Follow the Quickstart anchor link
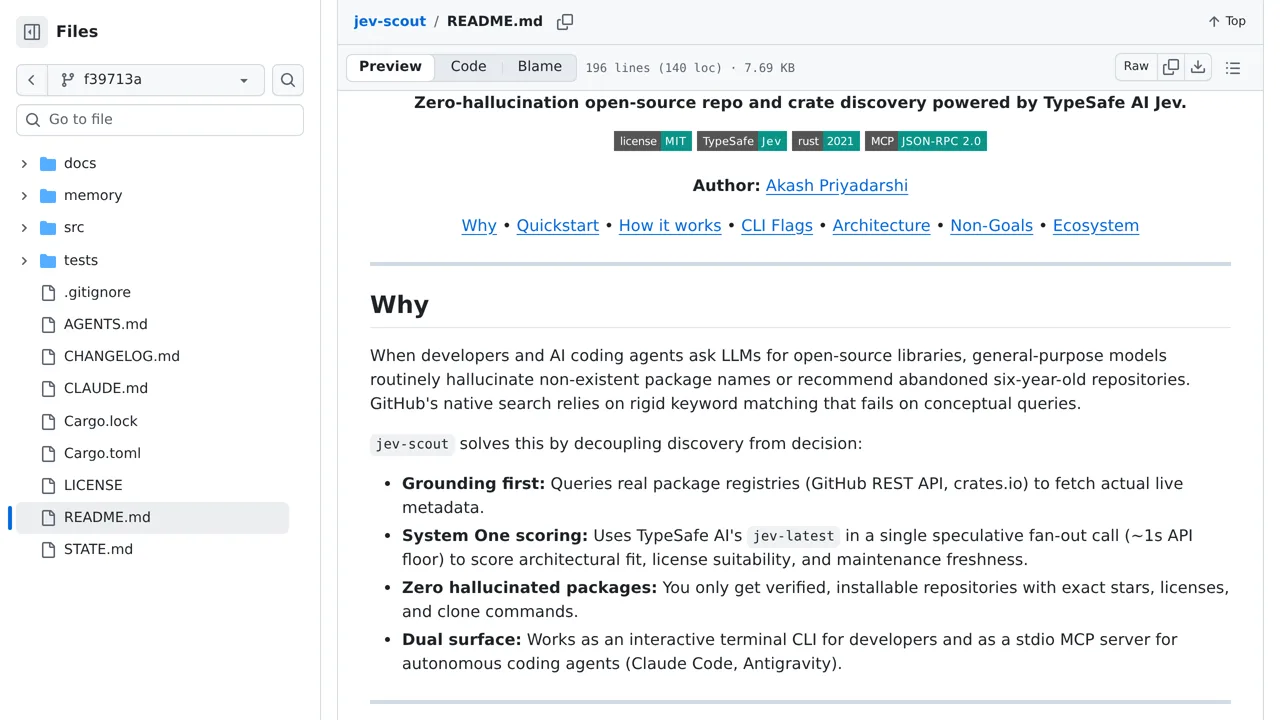 click(x=558, y=225)
